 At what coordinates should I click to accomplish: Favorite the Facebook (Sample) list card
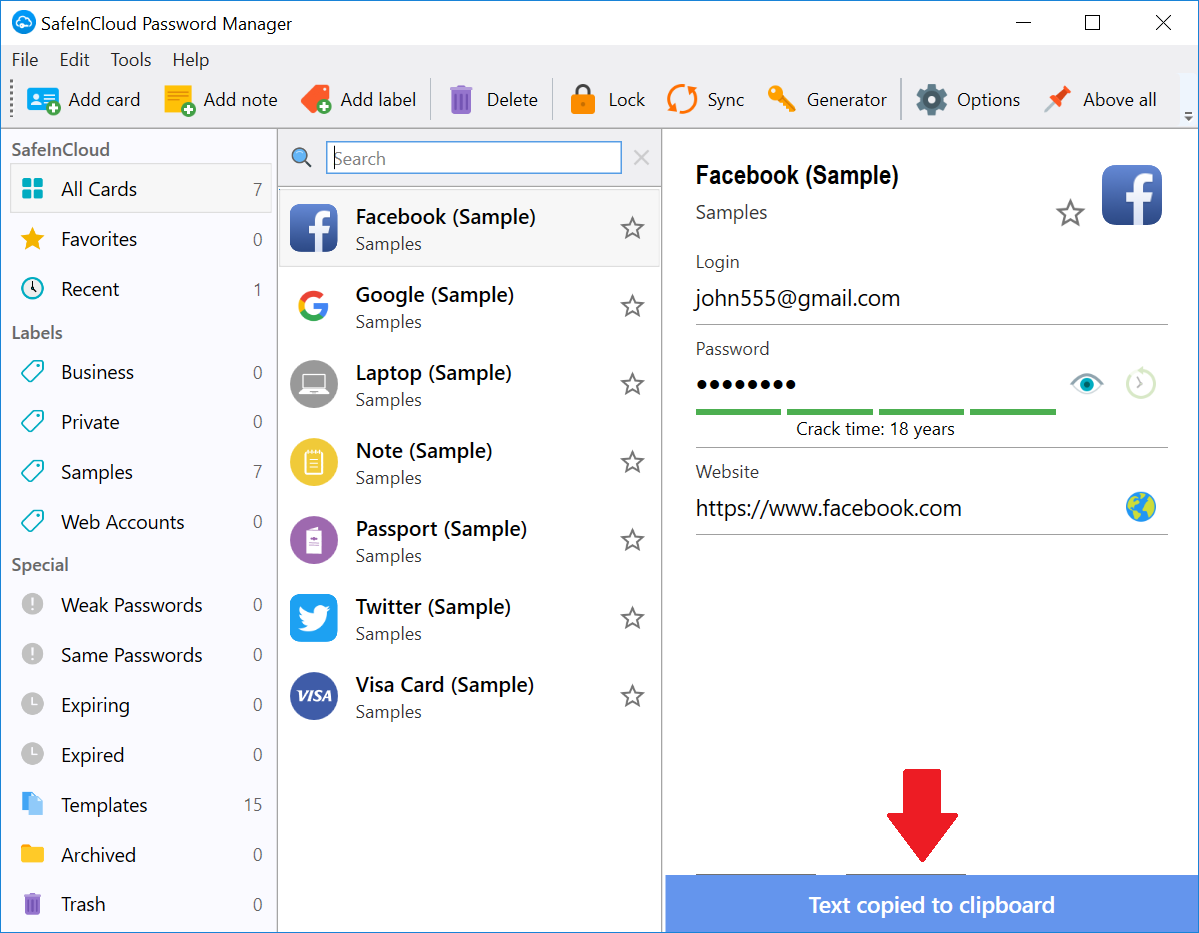pyautogui.click(x=632, y=228)
